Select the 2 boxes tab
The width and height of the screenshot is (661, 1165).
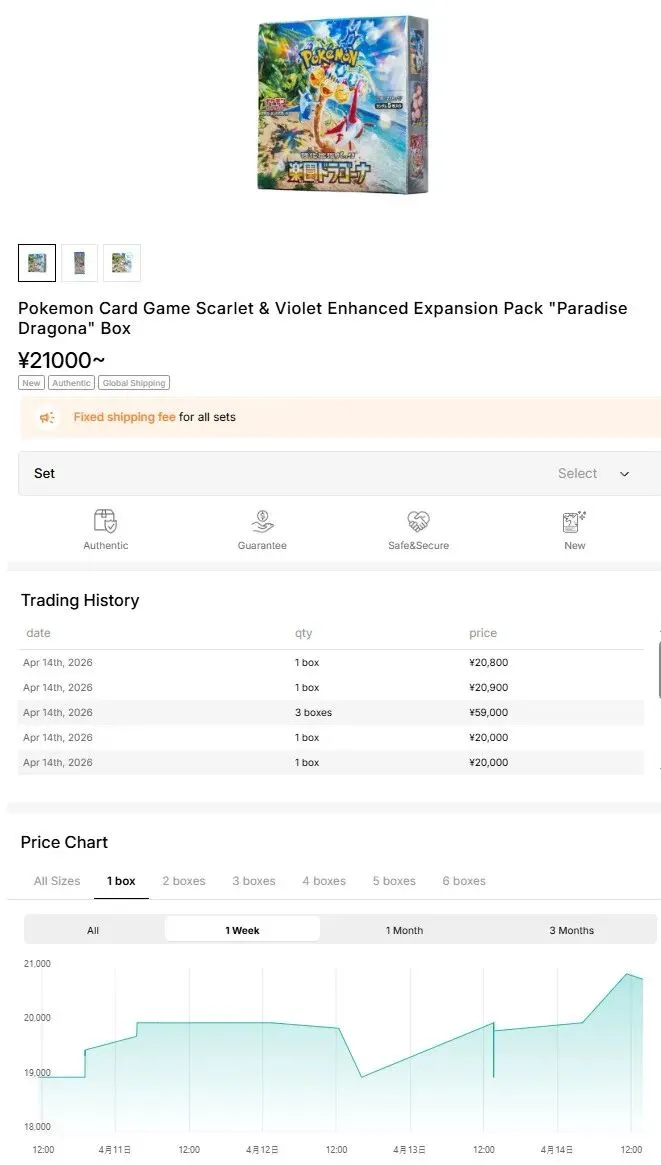[184, 881]
